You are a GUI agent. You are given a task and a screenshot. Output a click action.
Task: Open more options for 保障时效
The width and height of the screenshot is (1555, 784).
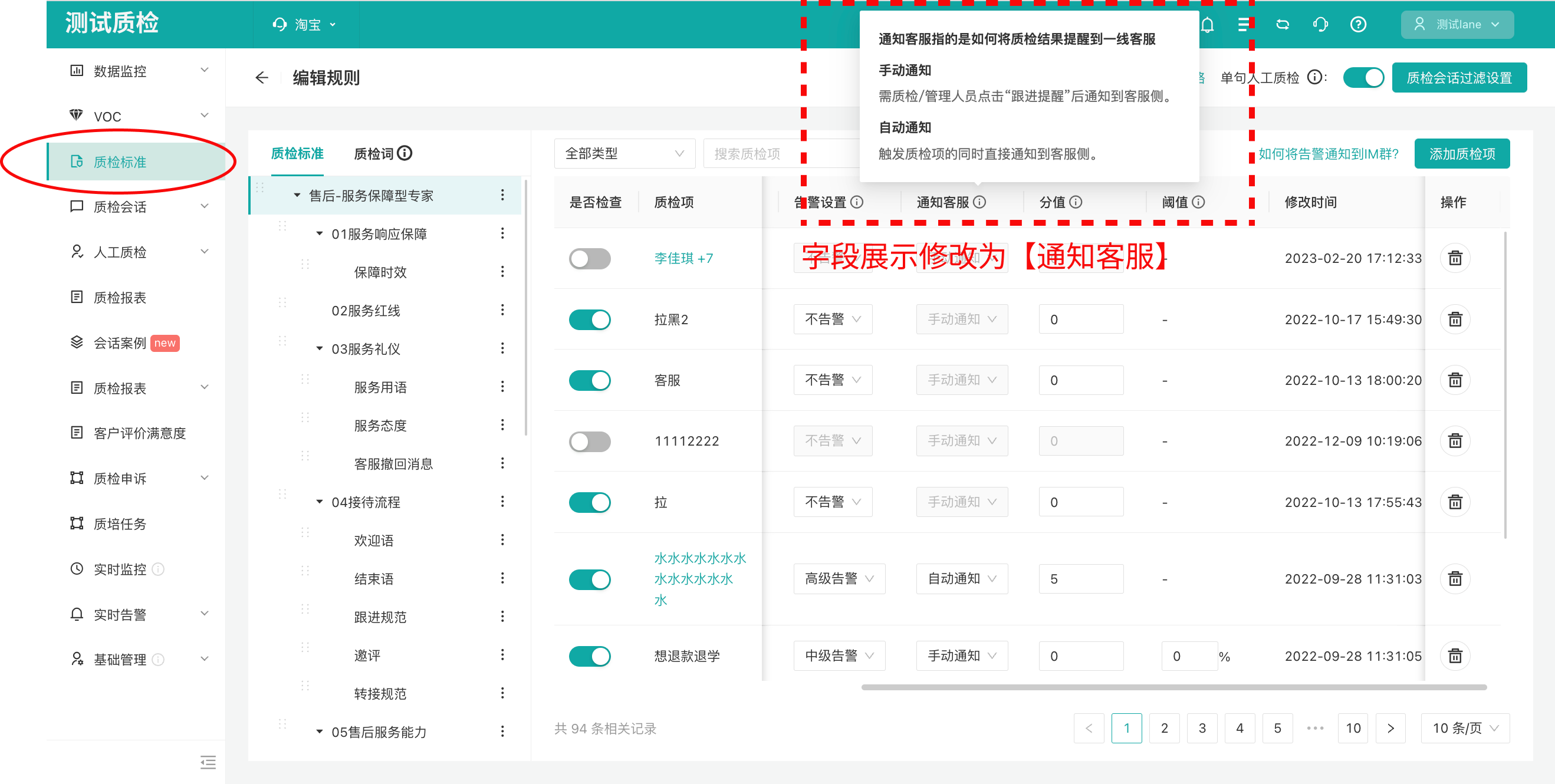pos(502,272)
